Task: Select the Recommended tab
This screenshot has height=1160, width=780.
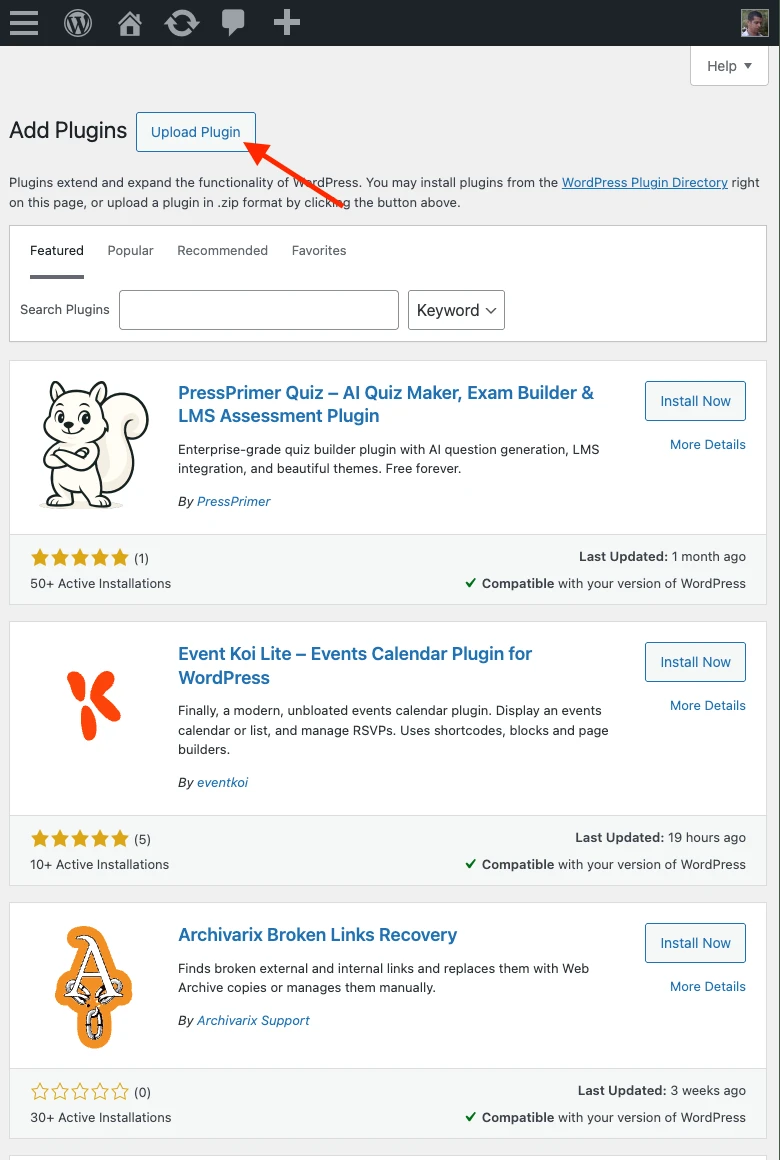Action: point(222,250)
